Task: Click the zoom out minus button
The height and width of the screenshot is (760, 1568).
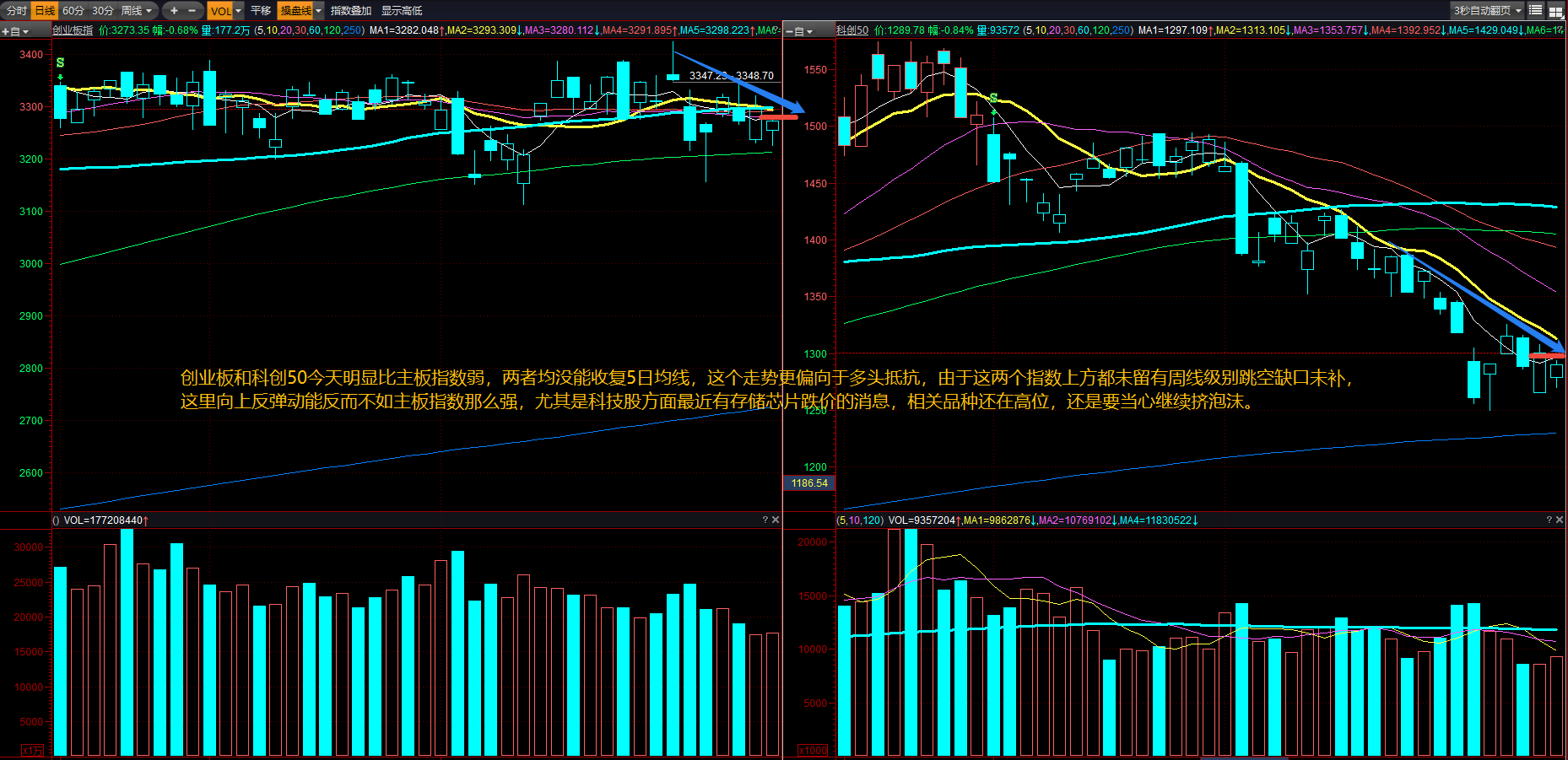Action: click(192, 11)
